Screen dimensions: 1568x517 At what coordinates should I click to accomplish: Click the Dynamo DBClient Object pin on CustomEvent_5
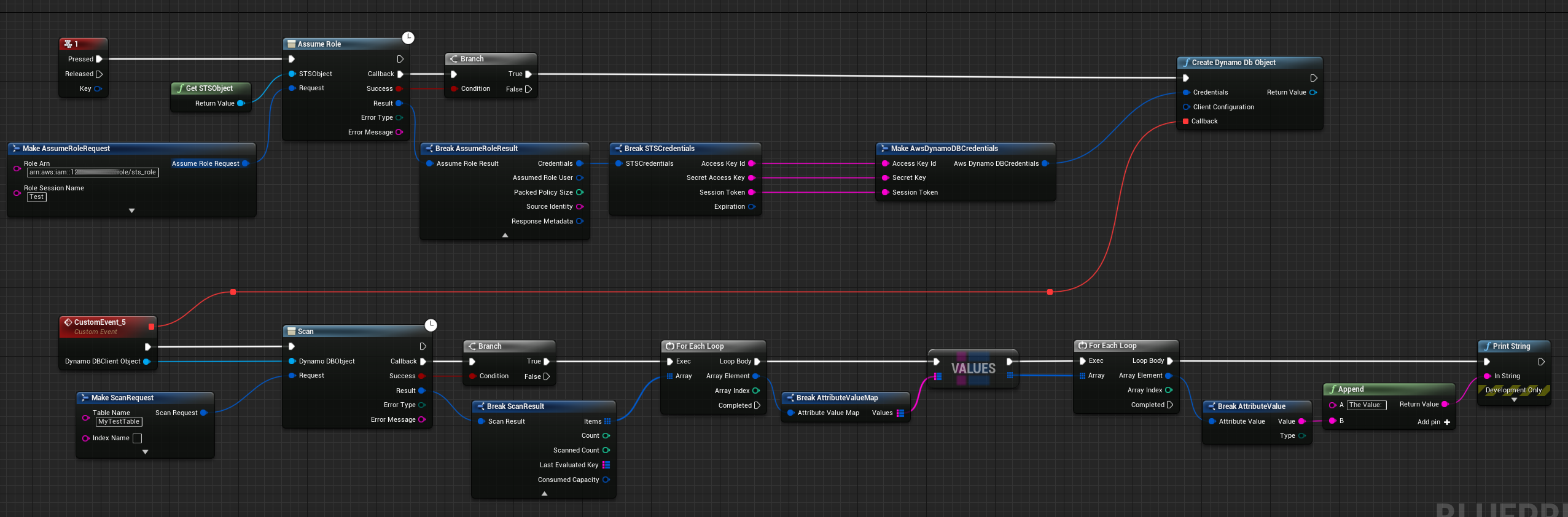tap(147, 362)
